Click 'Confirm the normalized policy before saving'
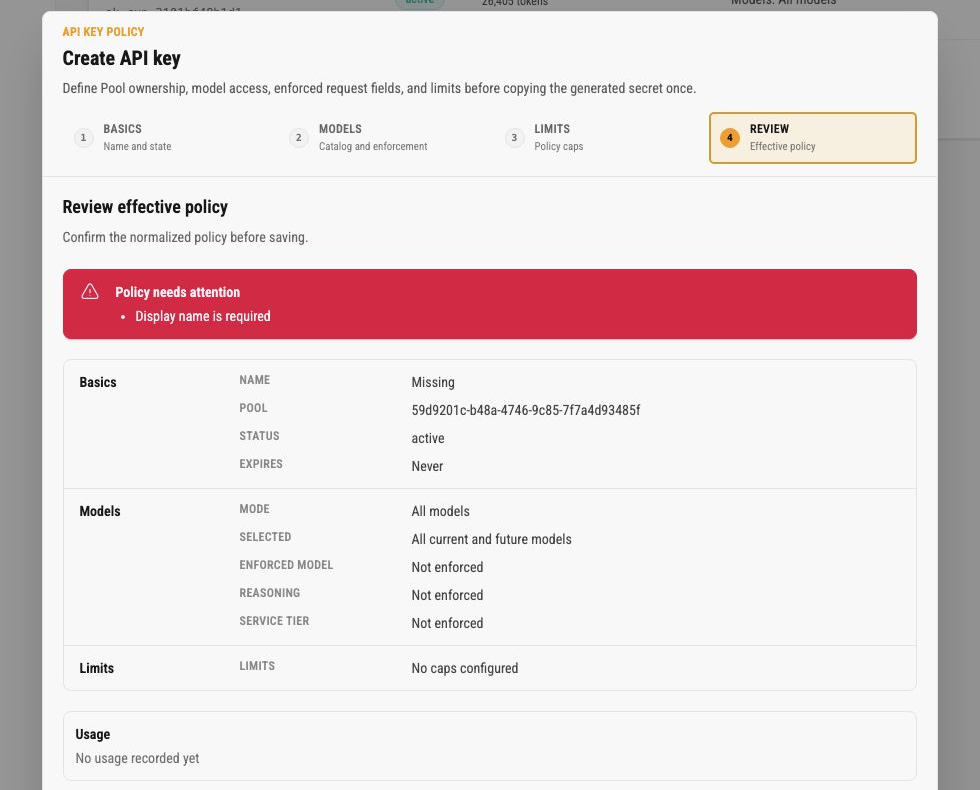The image size is (980, 790). 185,238
